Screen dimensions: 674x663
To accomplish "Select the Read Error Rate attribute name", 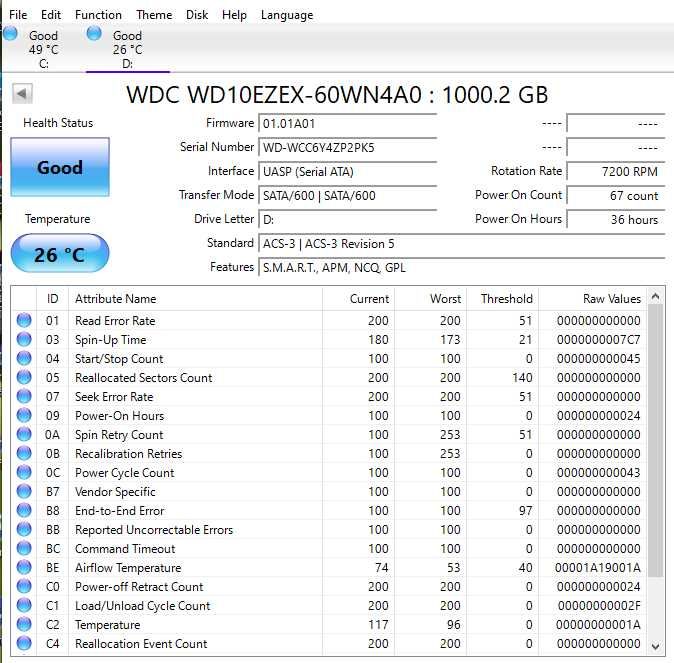I will coord(115,321).
